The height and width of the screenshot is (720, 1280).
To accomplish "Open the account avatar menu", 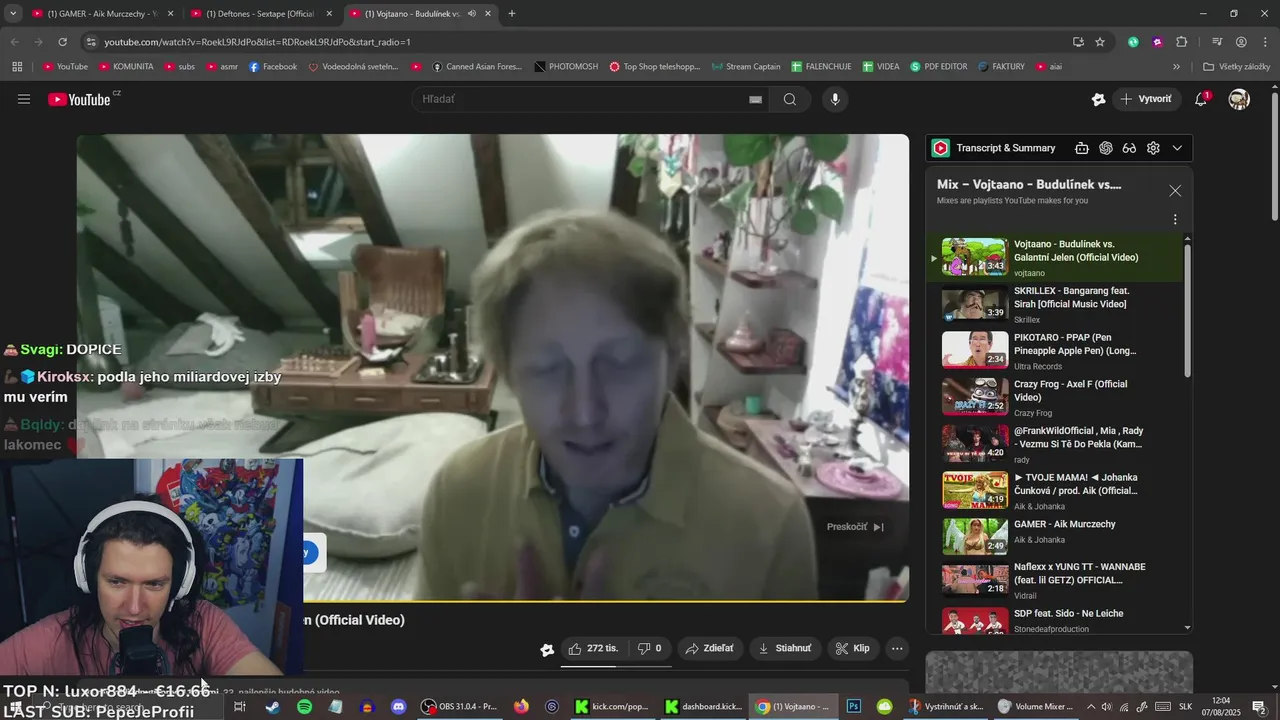I will [1239, 99].
